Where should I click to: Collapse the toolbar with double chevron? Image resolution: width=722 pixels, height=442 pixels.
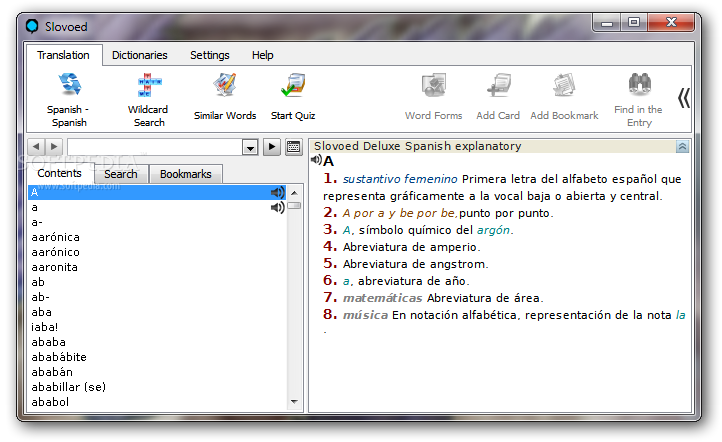pyautogui.click(x=684, y=98)
